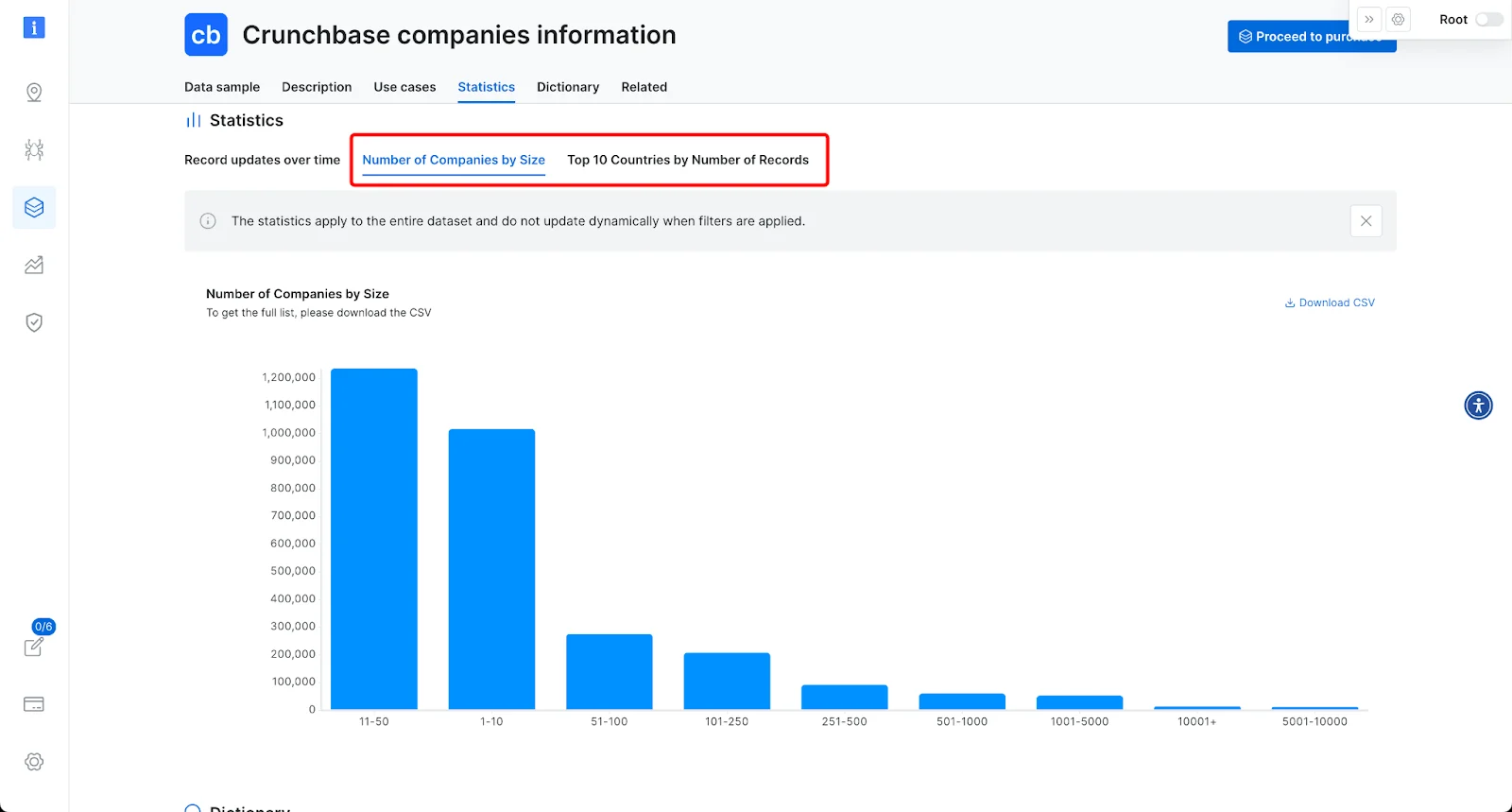Click the Crunchbase companies information title
Screen dimensions: 1512x812
point(459,35)
